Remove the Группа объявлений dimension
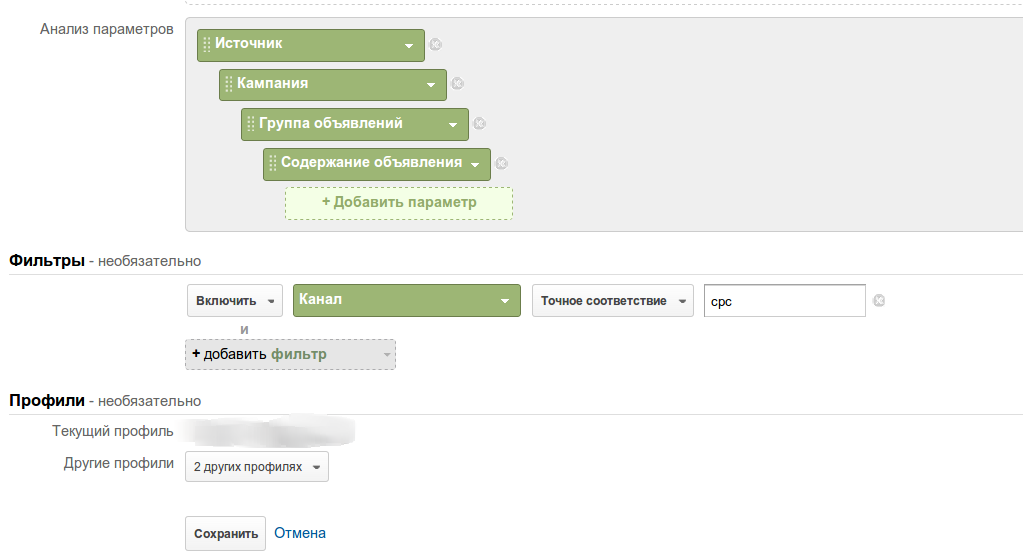Viewport: 1023px width, 560px height. click(x=479, y=124)
